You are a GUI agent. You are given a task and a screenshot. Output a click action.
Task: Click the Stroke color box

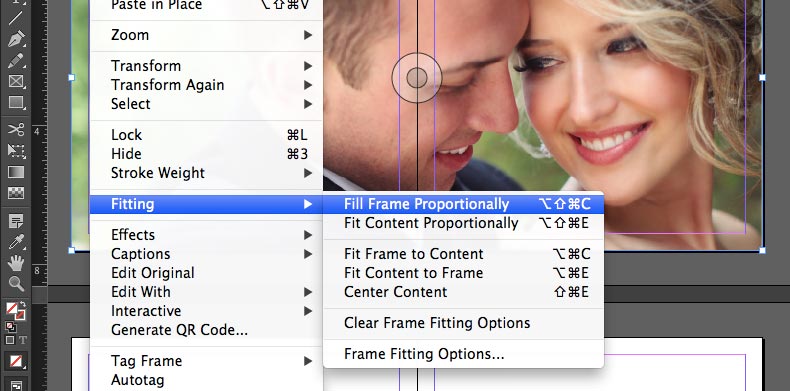click(20, 315)
